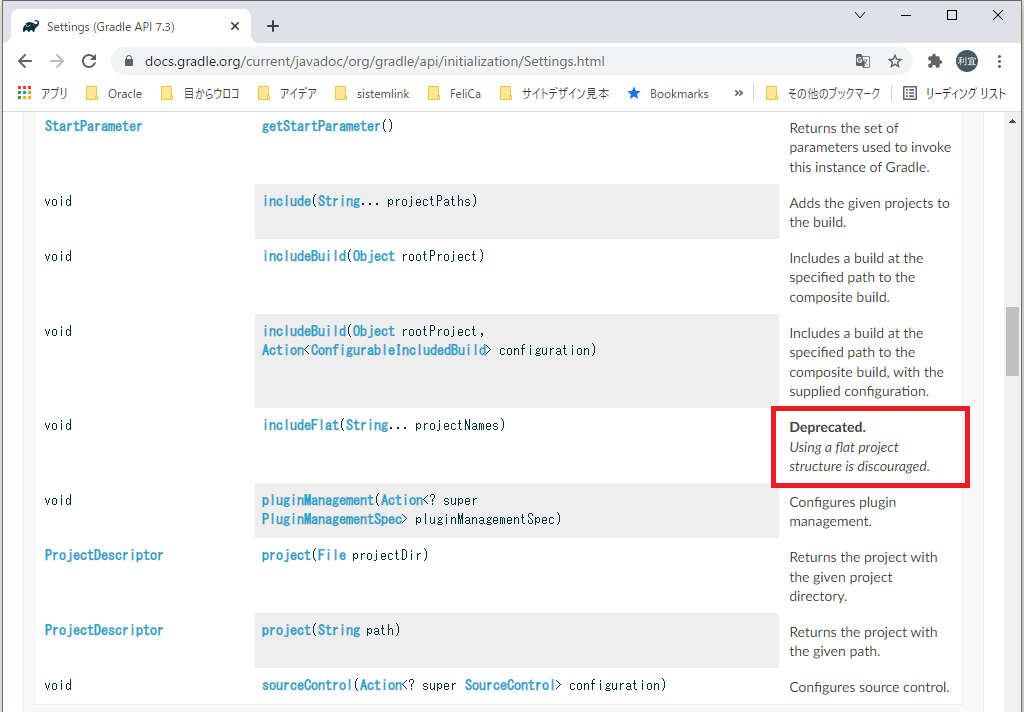Open the deprecated includeFlat method link

pos(299,425)
